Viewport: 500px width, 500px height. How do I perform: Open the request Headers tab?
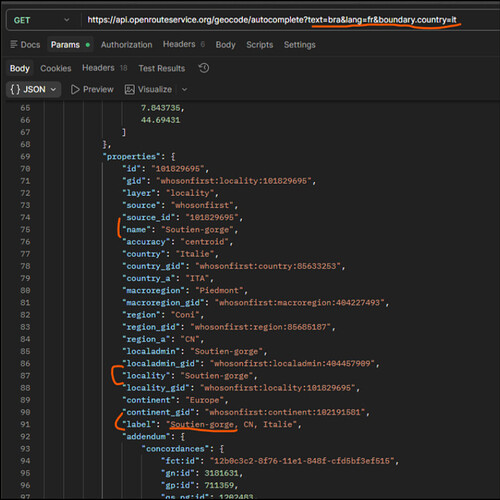tap(179, 44)
